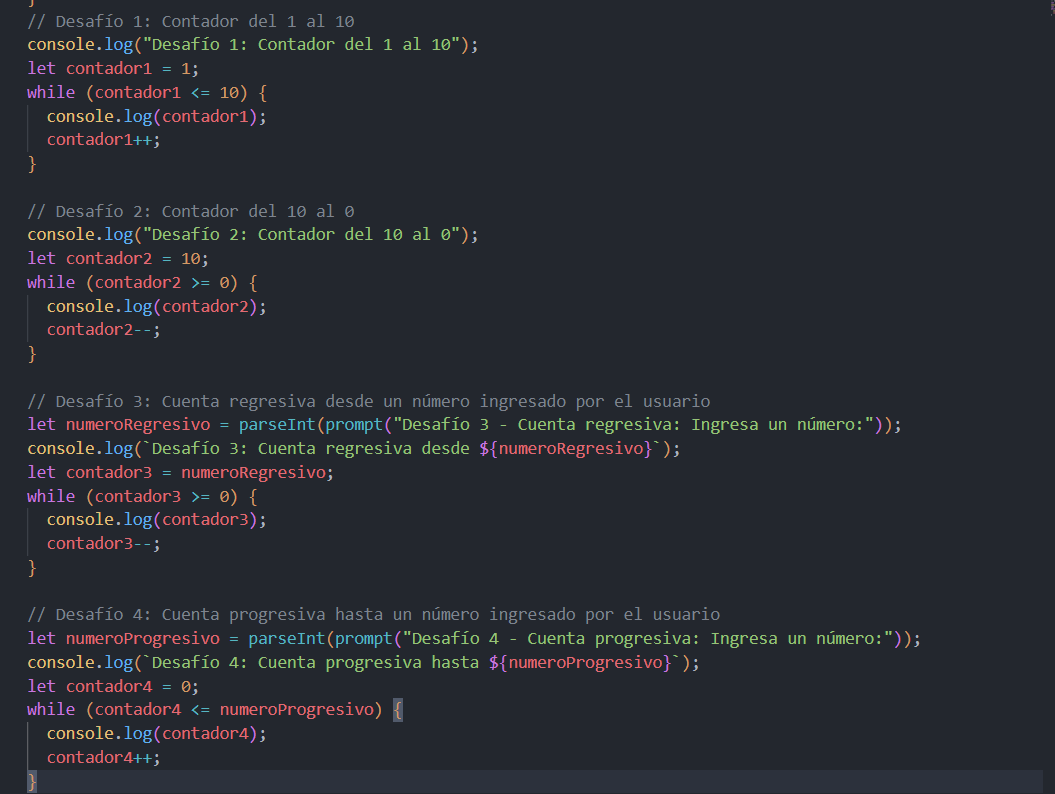Select the line 'let contador4 = 0;'
1055x794 pixels.
tap(113, 687)
